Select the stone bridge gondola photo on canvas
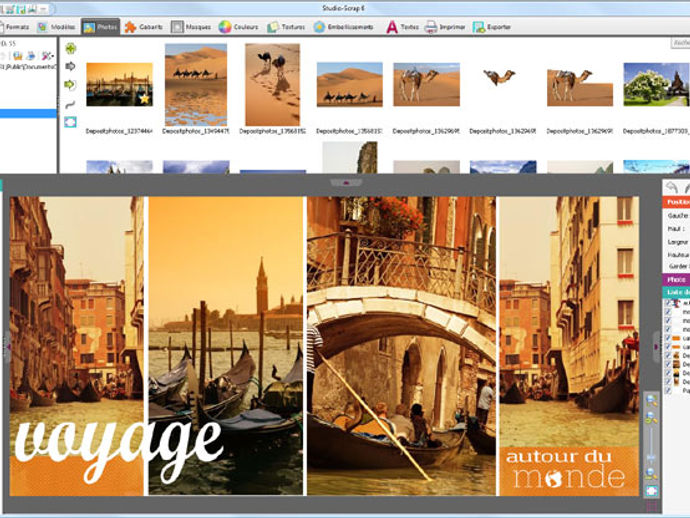The image size is (690, 518). click(x=401, y=346)
